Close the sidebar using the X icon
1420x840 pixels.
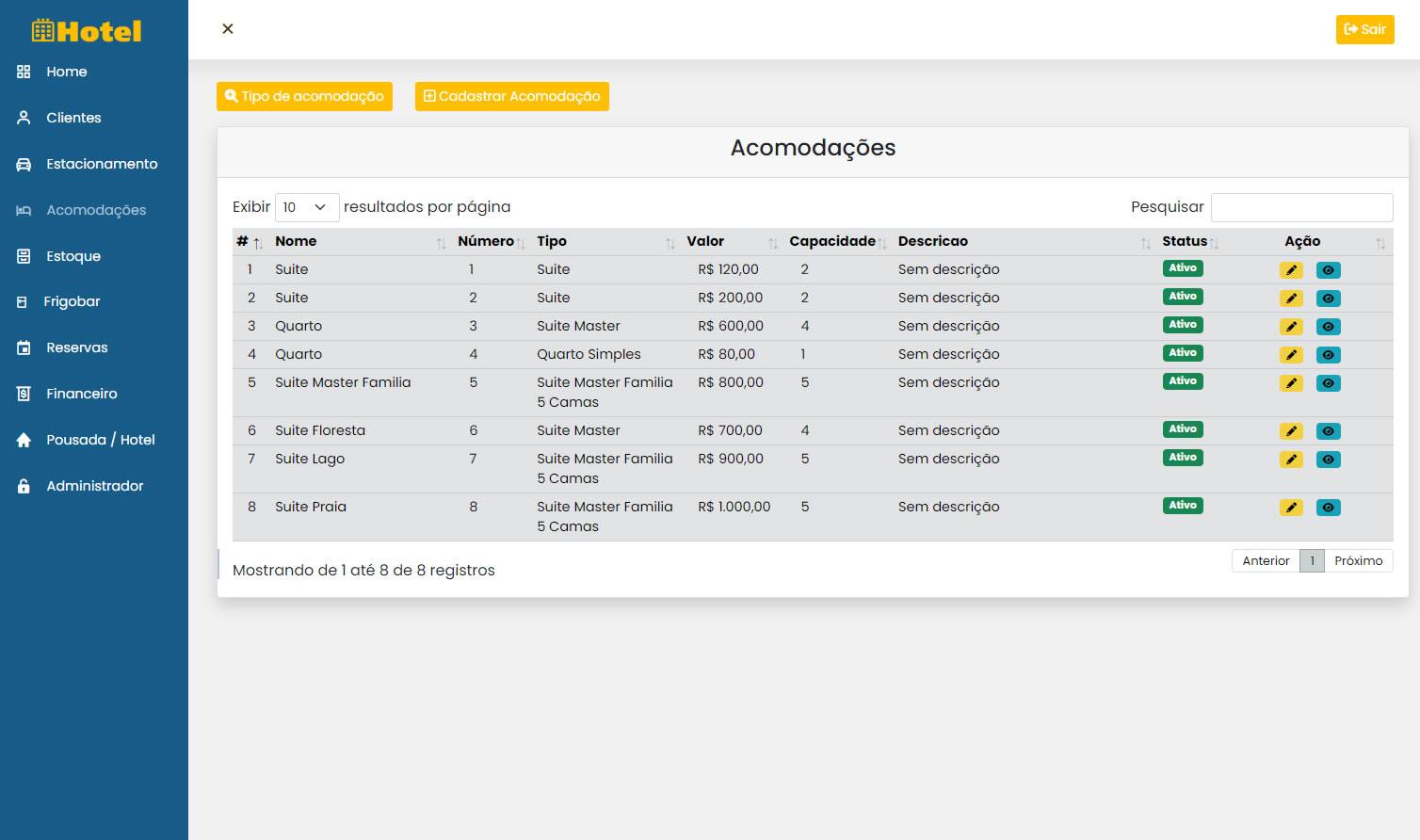pyautogui.click(x=228, y=29)
